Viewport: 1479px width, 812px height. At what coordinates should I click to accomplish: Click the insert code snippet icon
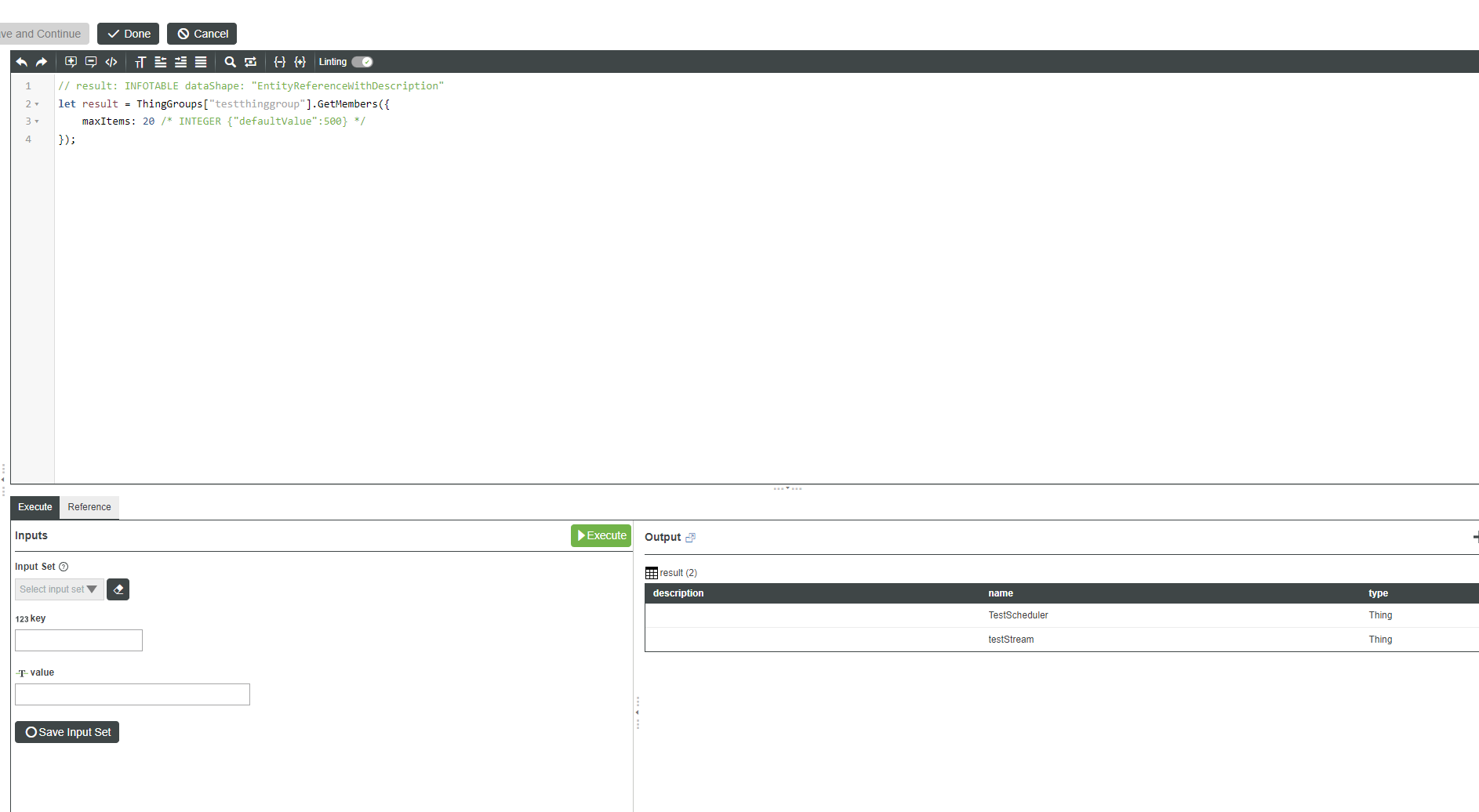(111, 62)
